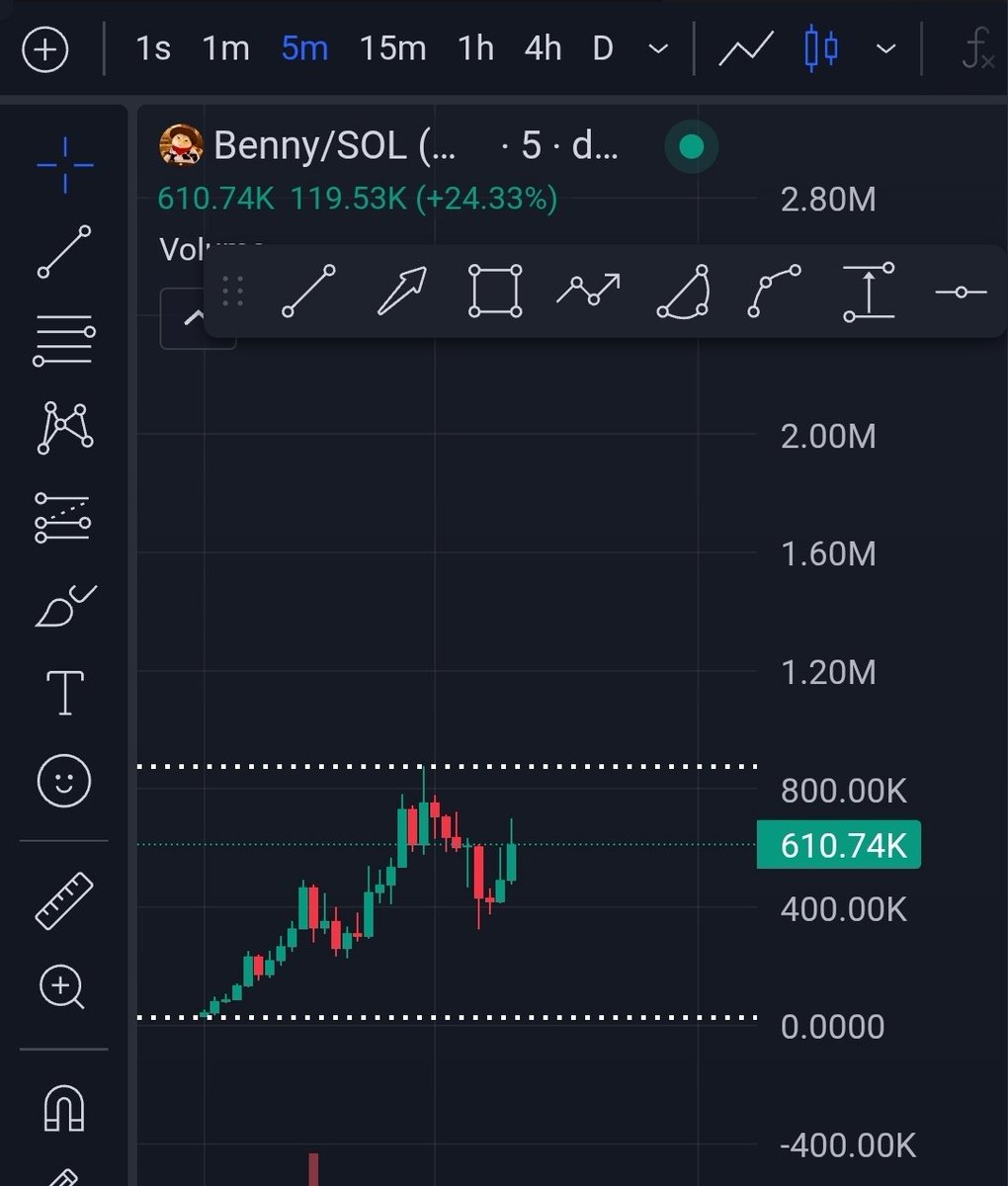This screenshot has width=1008, height=1186.
Task: Choose the price range measure tool
Action: click(x=870, y=293)
